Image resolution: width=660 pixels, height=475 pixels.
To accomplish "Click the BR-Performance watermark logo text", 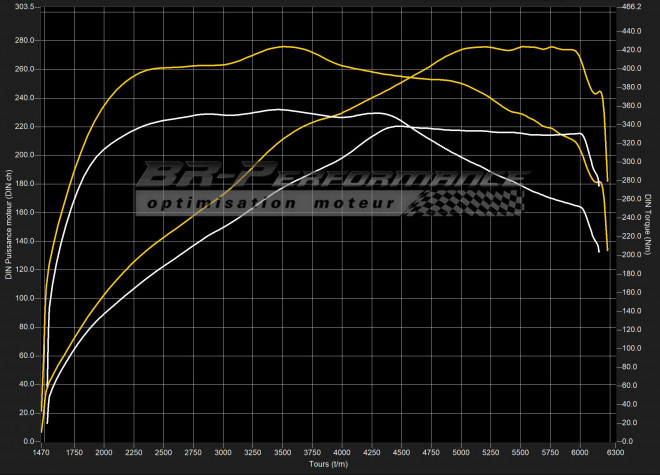I will coord(330,176).
